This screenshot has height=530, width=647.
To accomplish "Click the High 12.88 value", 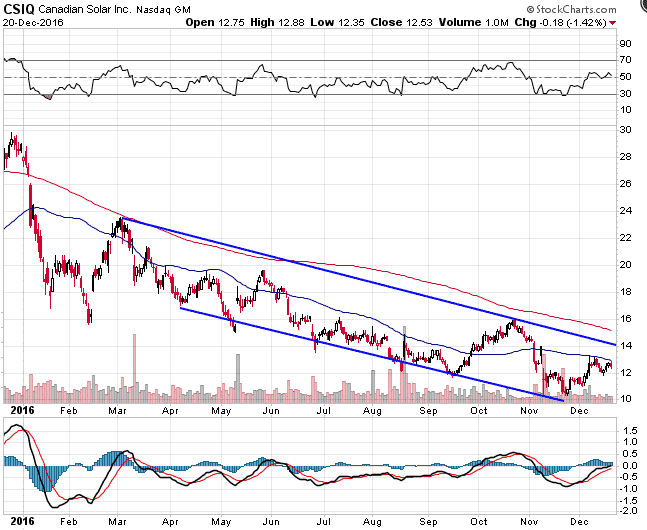I will (x=277, y=22).
